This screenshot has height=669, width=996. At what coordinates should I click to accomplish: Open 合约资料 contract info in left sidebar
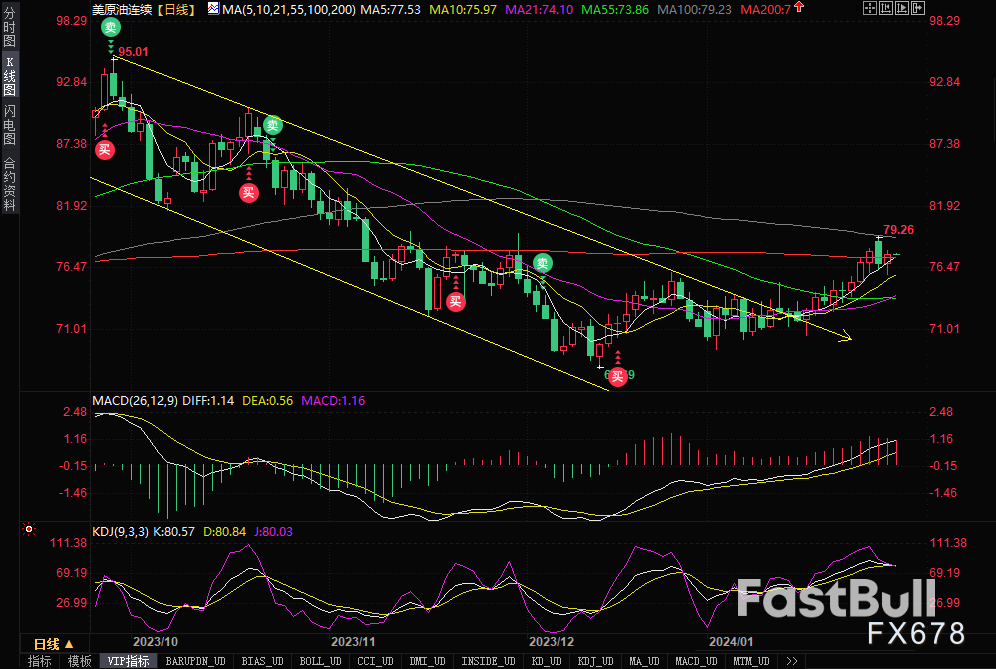coord(10,182)
